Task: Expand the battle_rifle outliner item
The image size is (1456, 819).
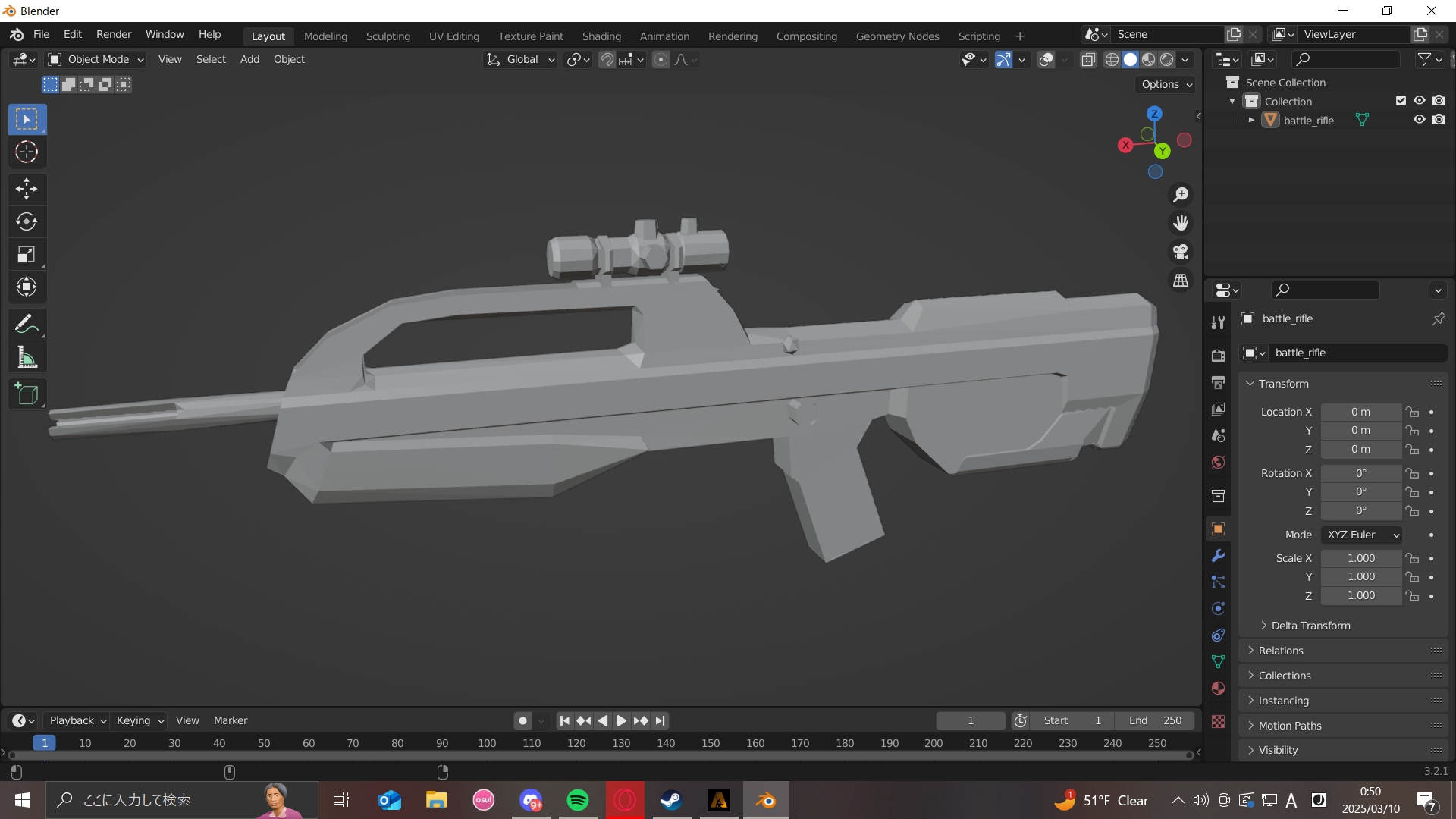Action: pyautogui.click(x=1251, y=120)
